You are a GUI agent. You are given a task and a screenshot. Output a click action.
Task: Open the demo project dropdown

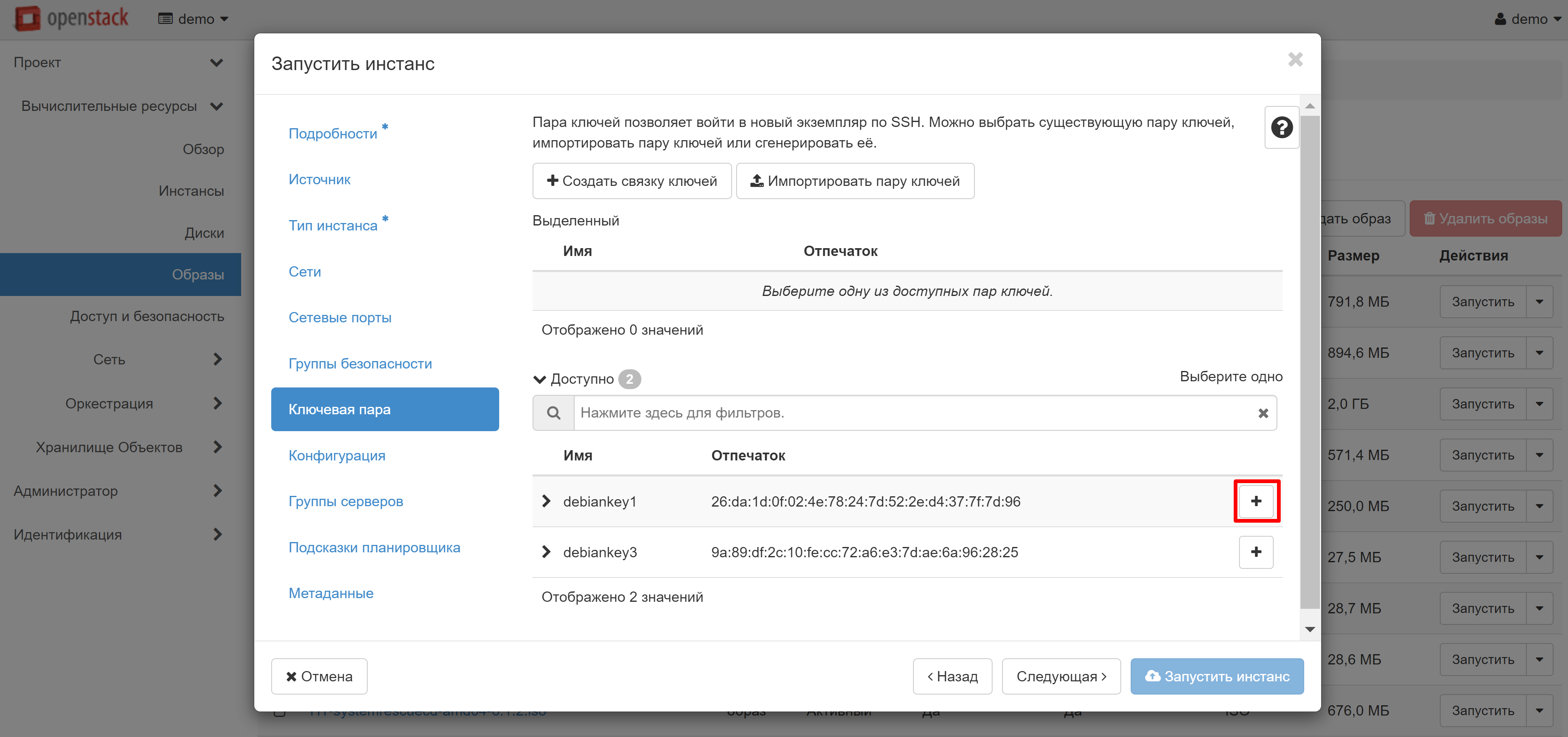(x=193, y=19)
